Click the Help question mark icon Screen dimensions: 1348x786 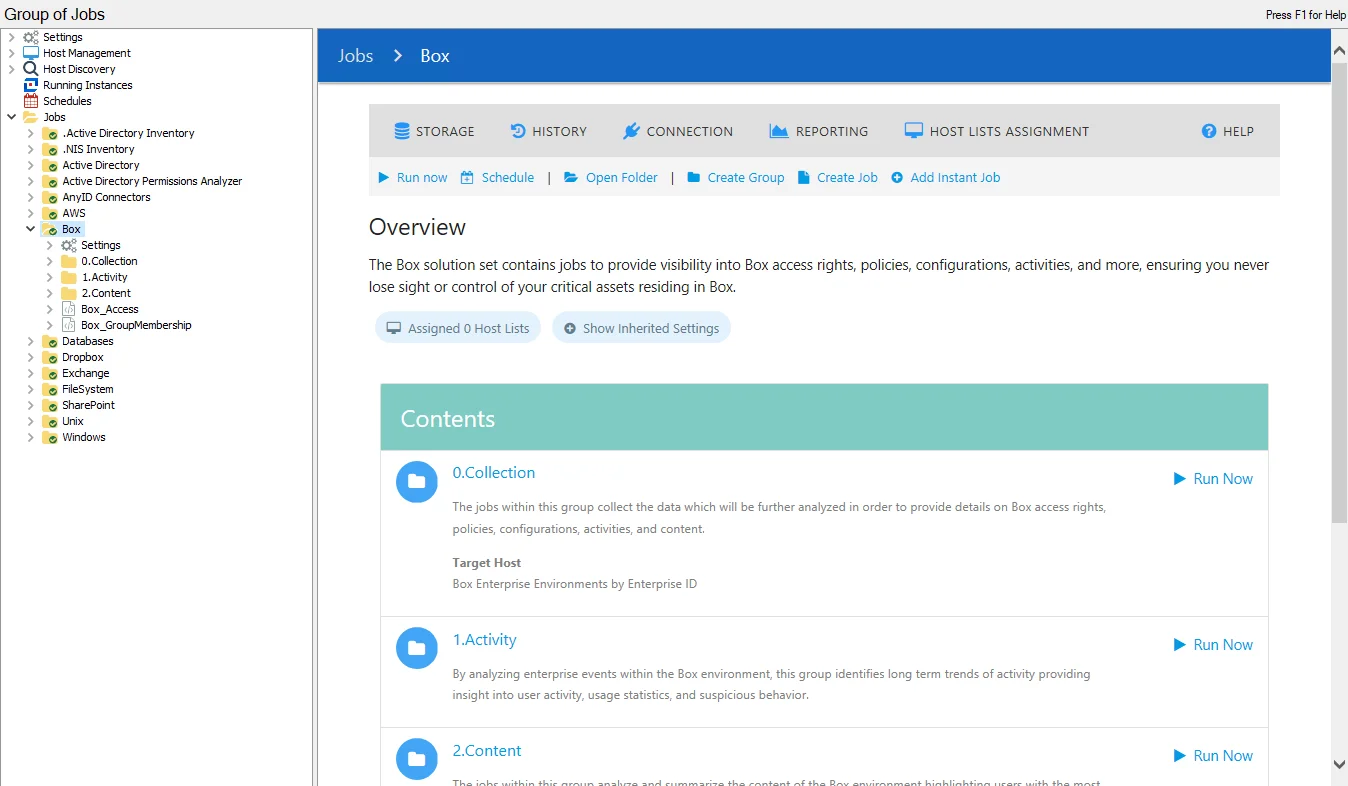[1209, 131]
